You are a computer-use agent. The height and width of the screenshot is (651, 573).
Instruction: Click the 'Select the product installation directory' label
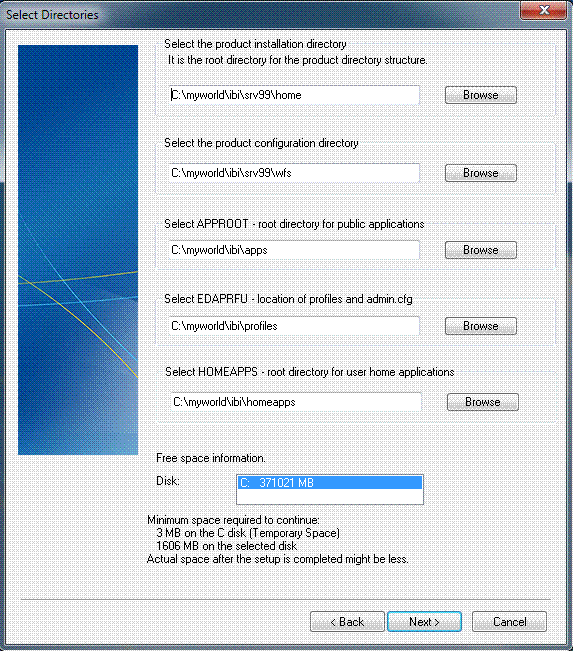(255, 44)
